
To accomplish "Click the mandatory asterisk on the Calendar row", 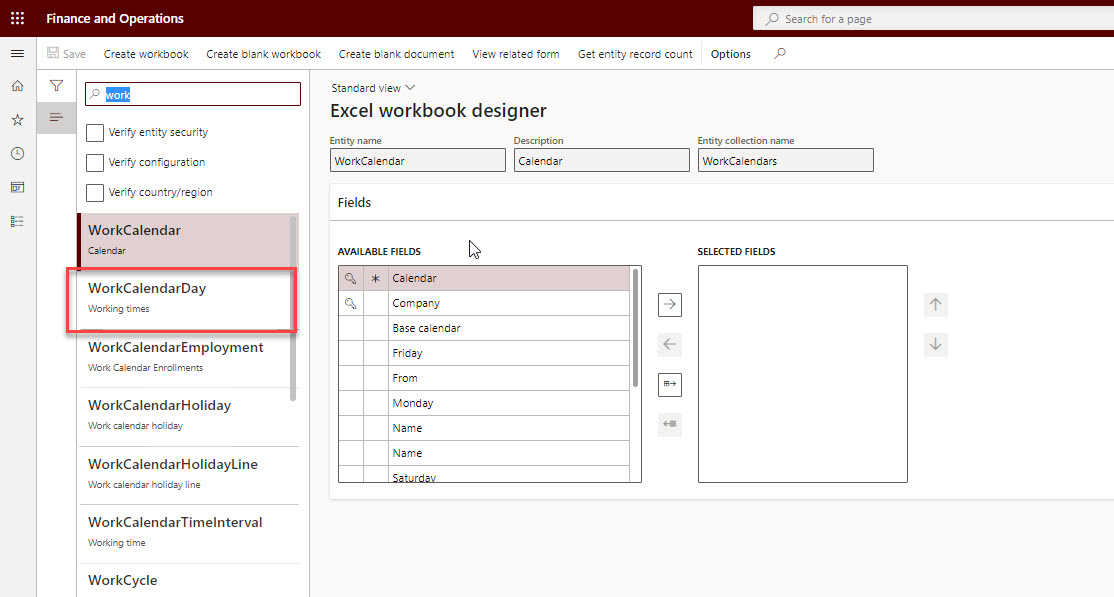I will (376, 279).
